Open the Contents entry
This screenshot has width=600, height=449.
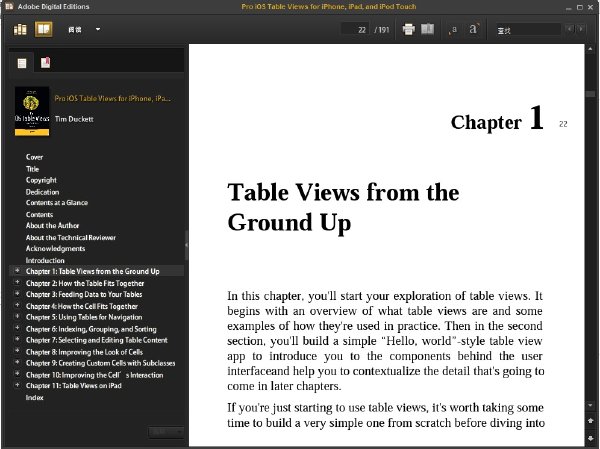(x=39, y=214)
